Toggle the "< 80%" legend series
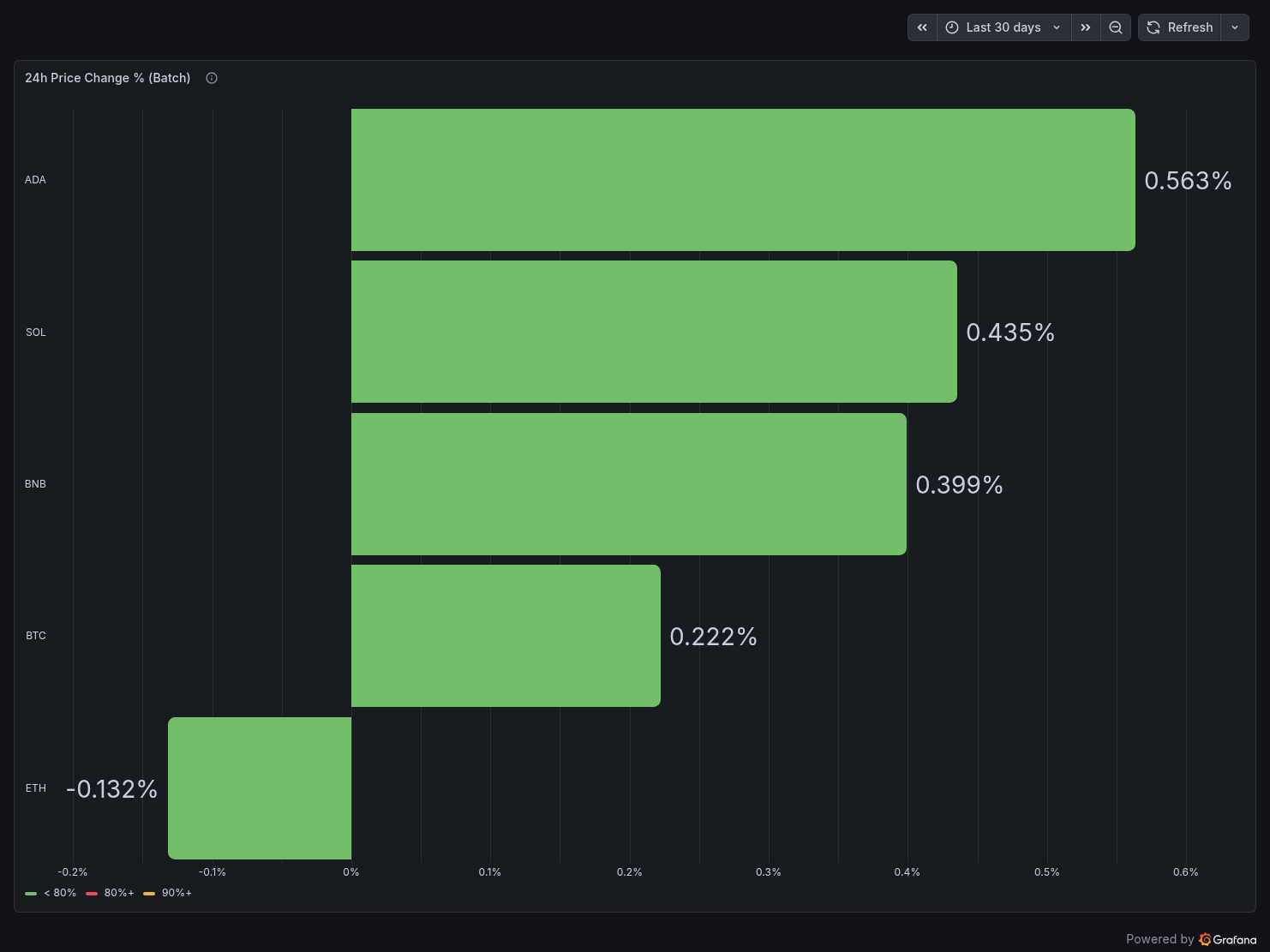 pyautogui.click(x=60, y=893)
